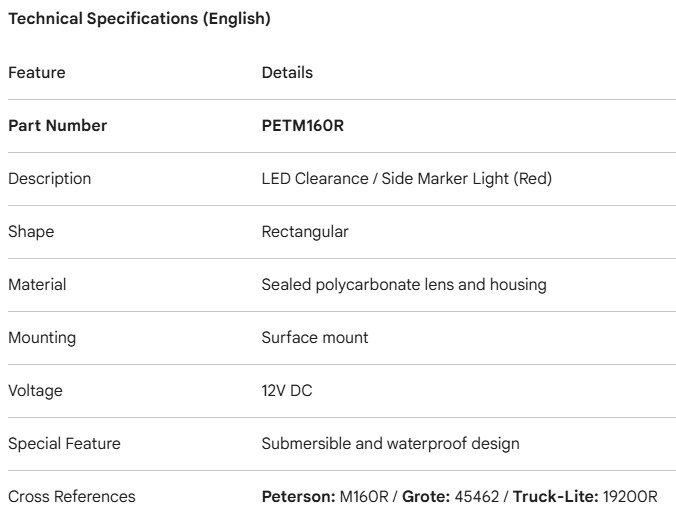
Task: Select the Special Feature row label
Action: coord(58,444)
